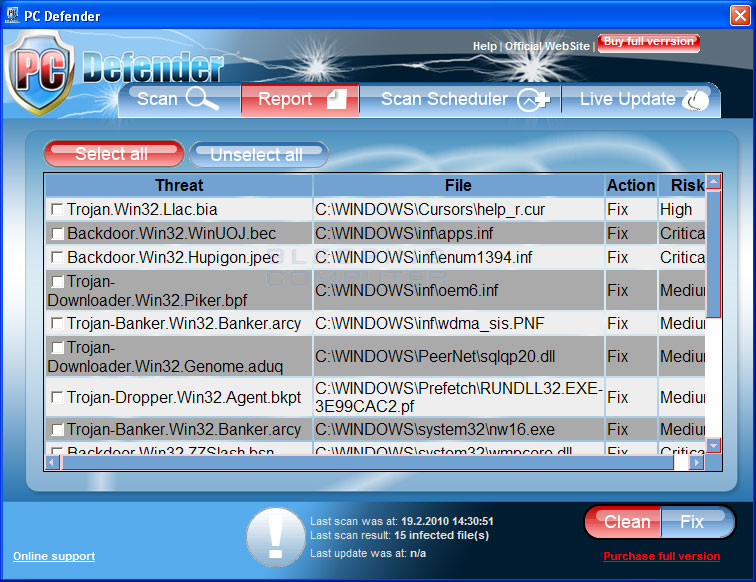This screenshot has height=582, width=756.
Task: Click the magnifying glass Scan icon
Action: [202, 99]
